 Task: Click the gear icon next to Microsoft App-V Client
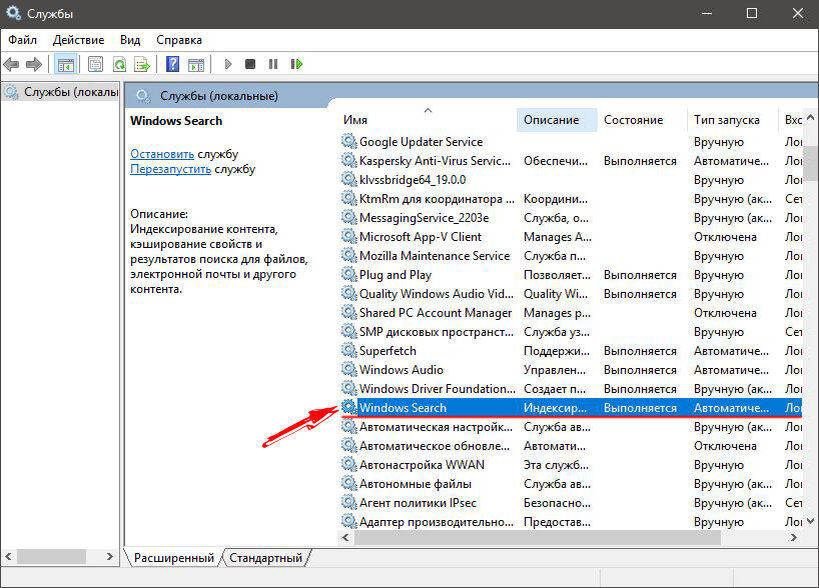(x=348, y=236)
